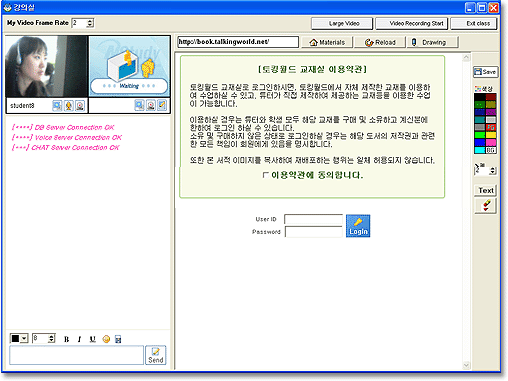Increase the drawing line width stepper
This screenshot has height=381, width=508.
click(493, 169)
